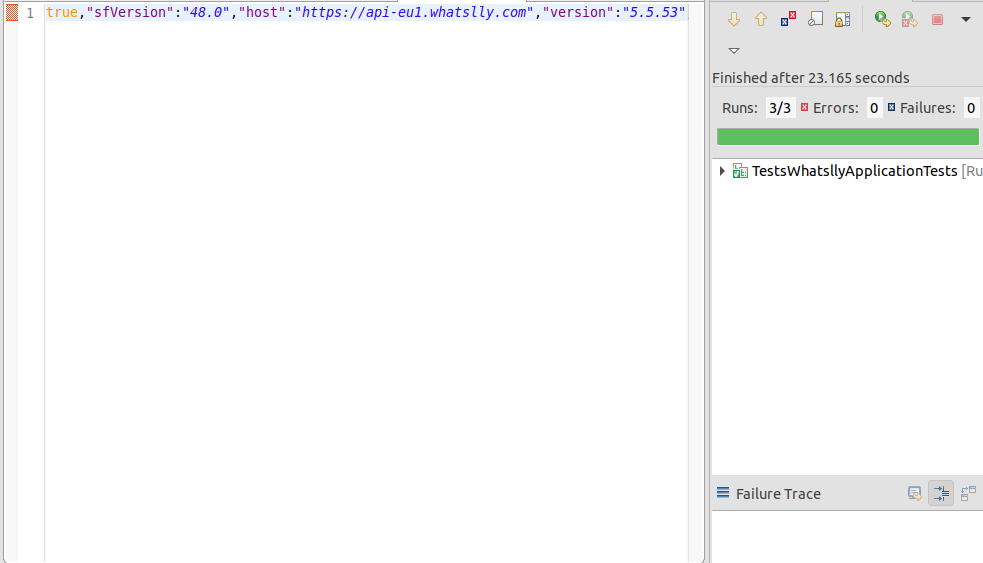Screen dimensions: 983x563
Task: Click the https://api-eu1.whatslly.com URL string
Action: click(x=414, y=12)
